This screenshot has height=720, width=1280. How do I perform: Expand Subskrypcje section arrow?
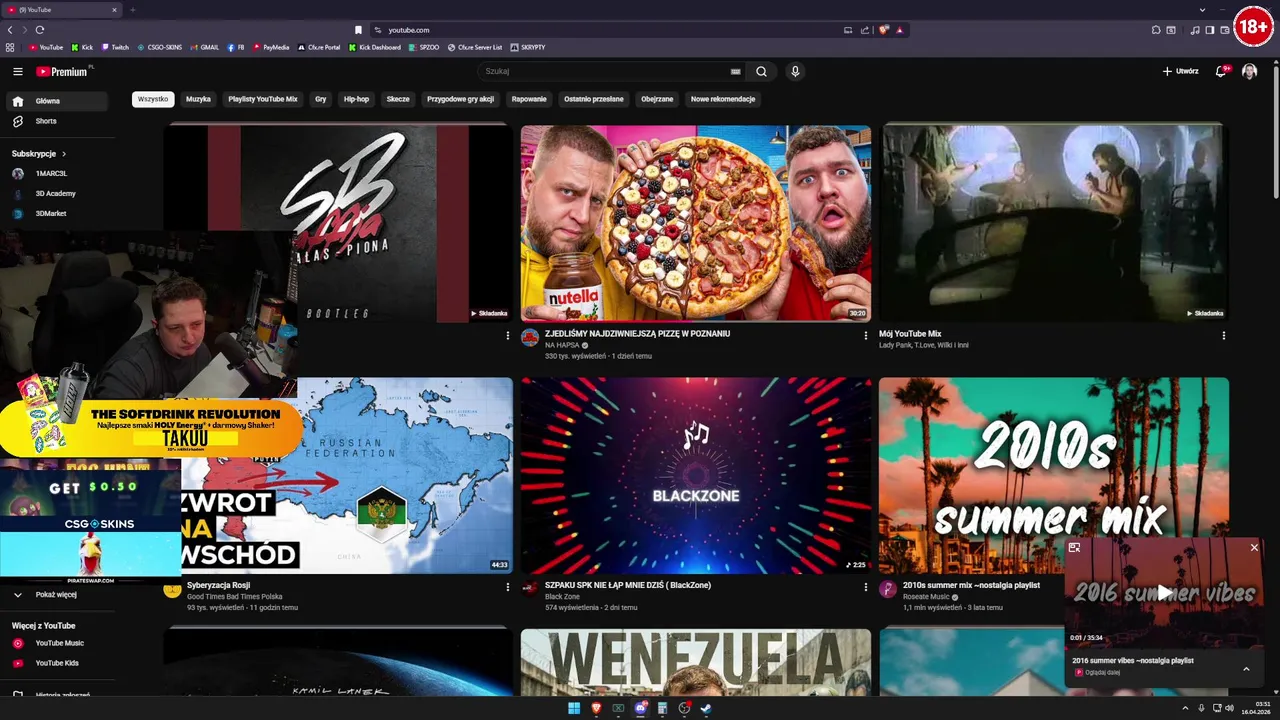[64, 154]
